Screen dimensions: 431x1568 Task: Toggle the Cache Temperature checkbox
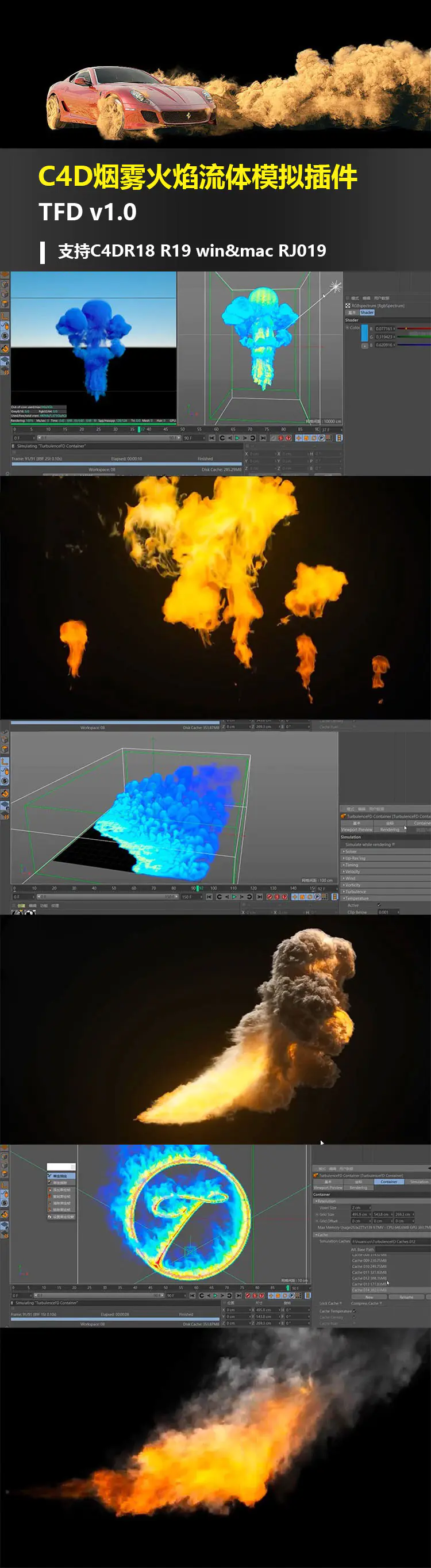(355, 1311)
